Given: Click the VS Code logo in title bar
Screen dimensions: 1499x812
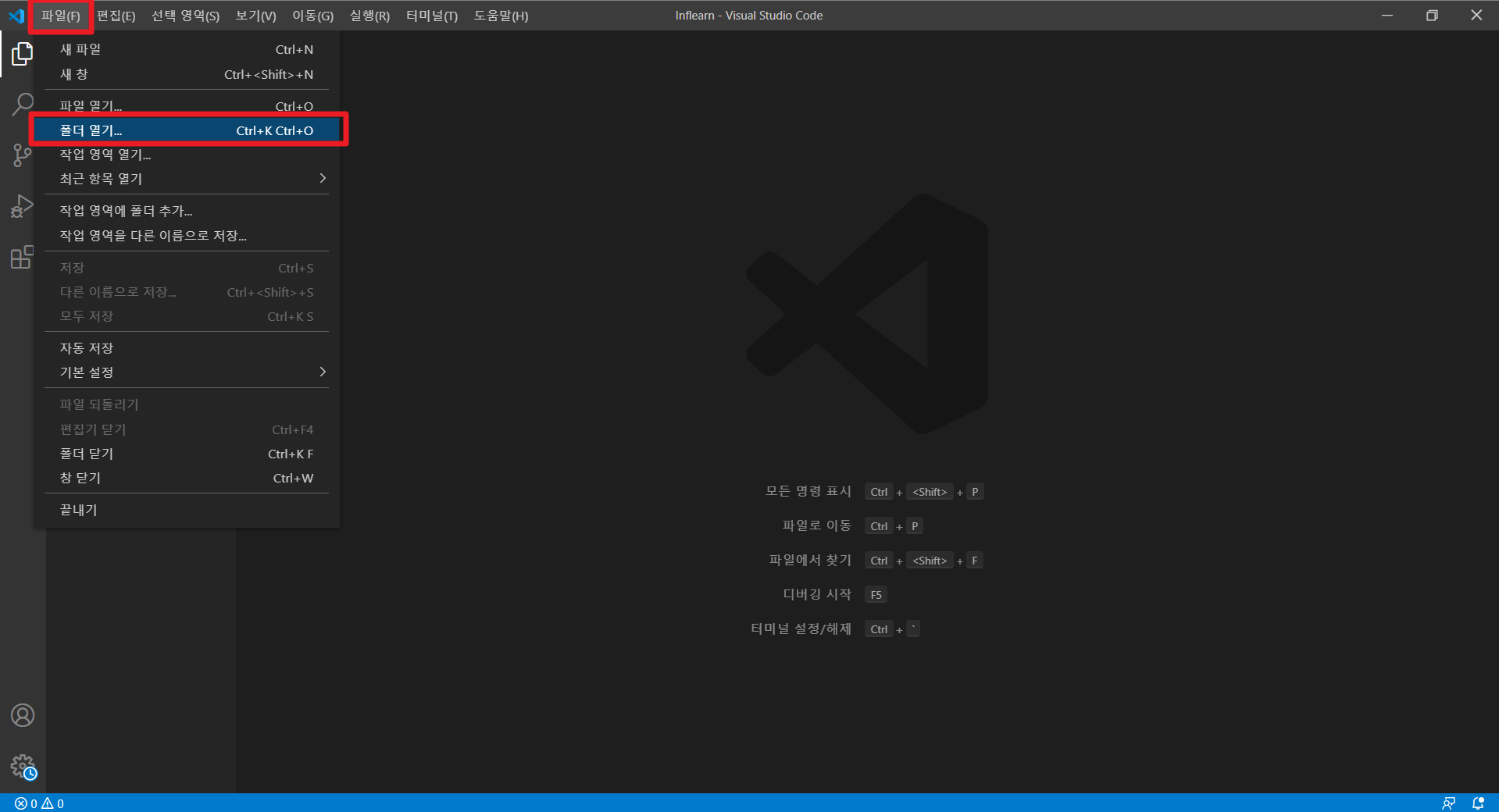Looking at the screenshot, I should coord(16,16).
